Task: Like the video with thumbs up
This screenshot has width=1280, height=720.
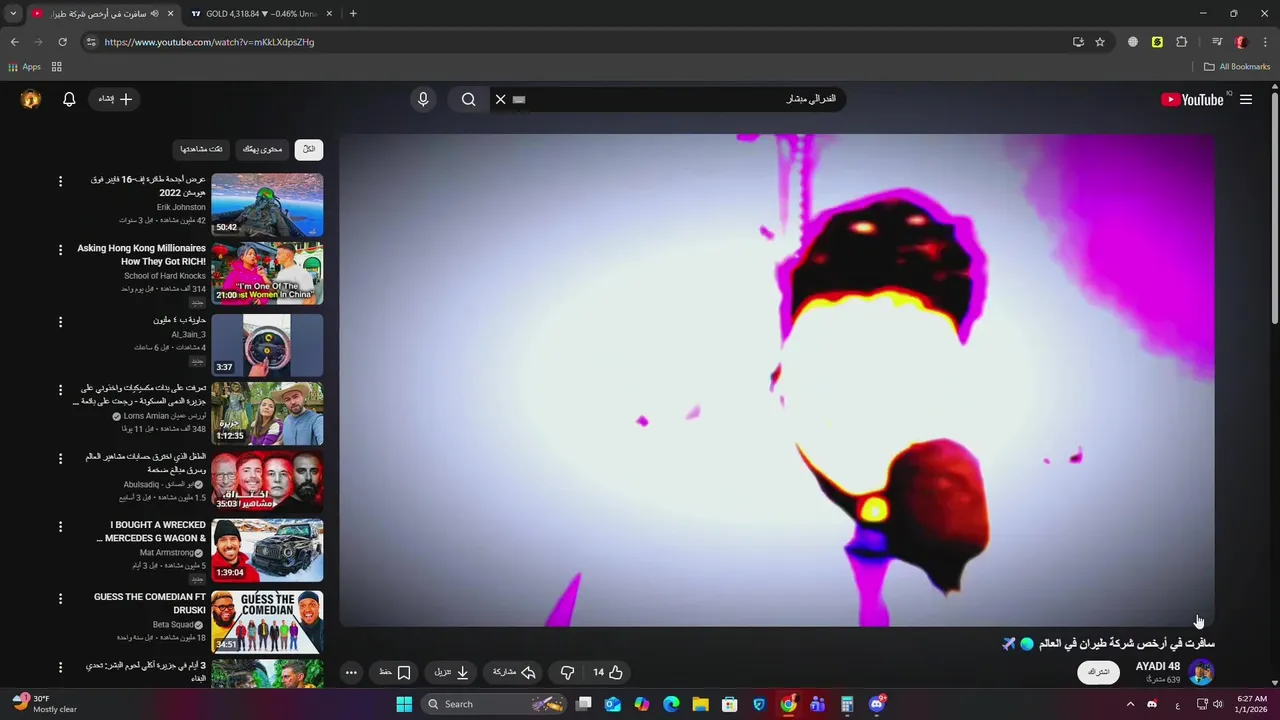Action: click(x=608, y=672)
